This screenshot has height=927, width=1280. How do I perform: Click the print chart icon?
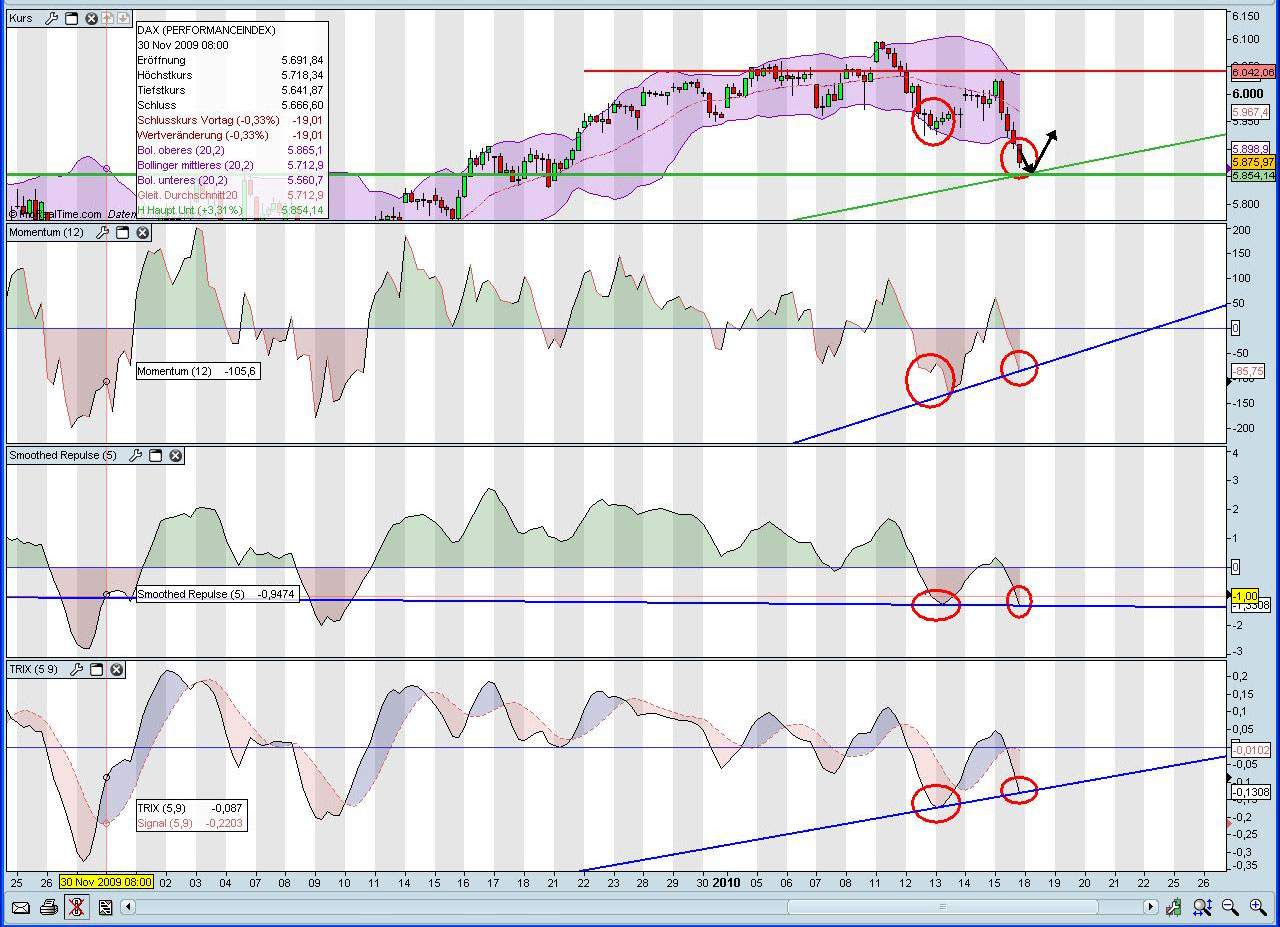48,908
